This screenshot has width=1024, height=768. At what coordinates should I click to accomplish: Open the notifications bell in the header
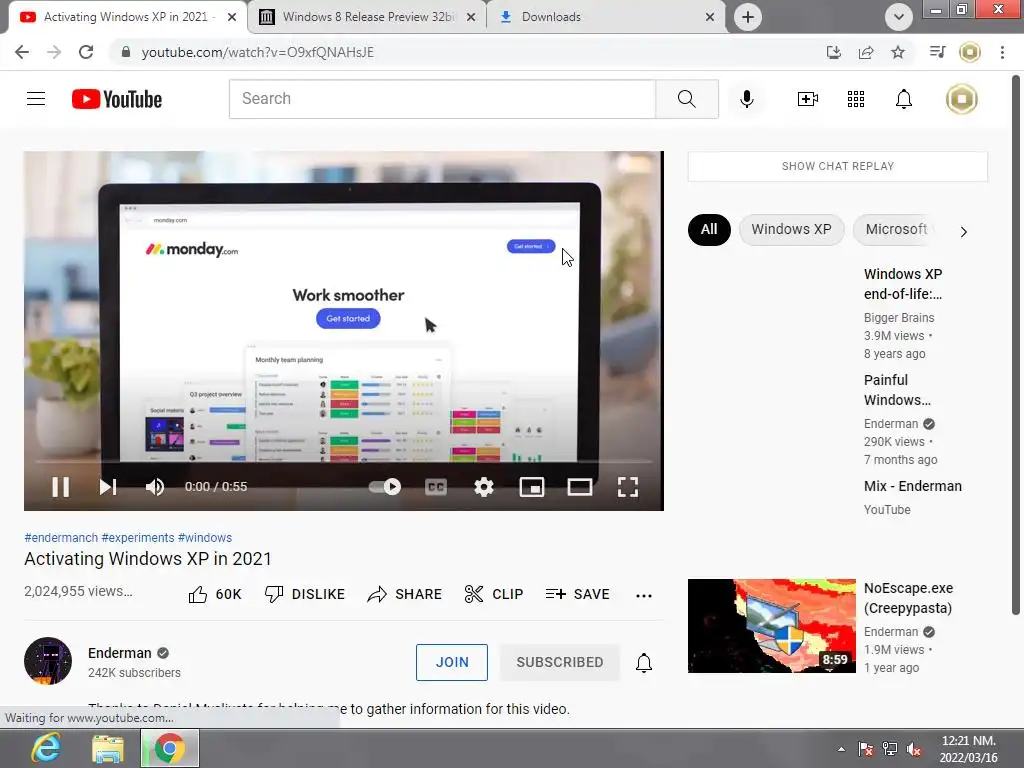(903, 99)
